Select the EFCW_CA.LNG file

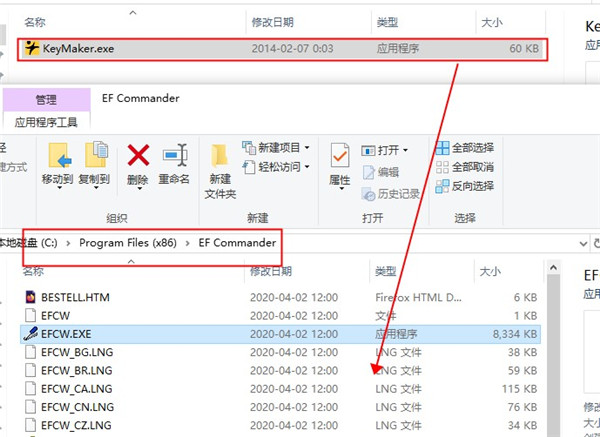[x=280, y=389]
